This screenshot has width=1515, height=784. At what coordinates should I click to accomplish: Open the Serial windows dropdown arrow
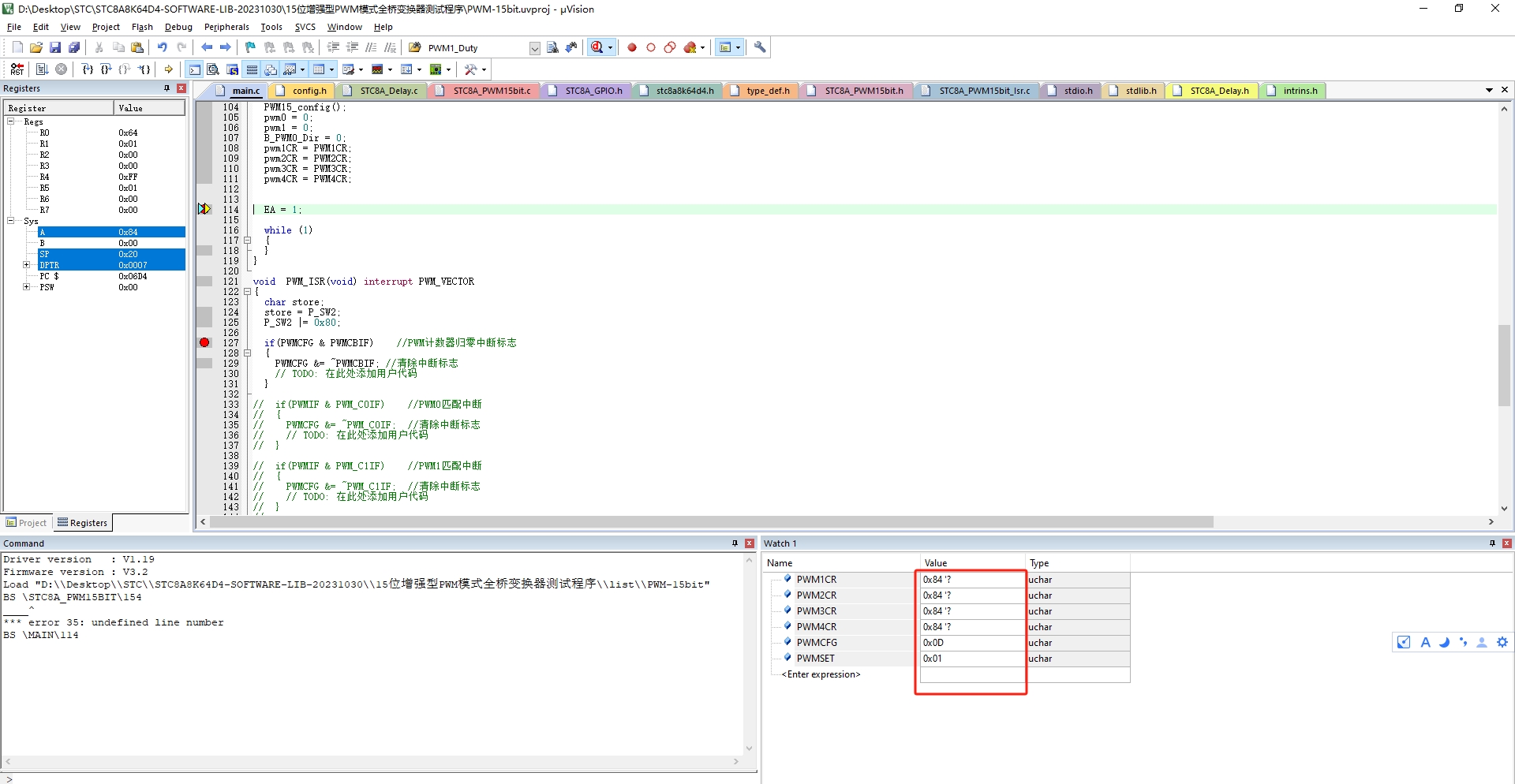[x=361, y=69]
